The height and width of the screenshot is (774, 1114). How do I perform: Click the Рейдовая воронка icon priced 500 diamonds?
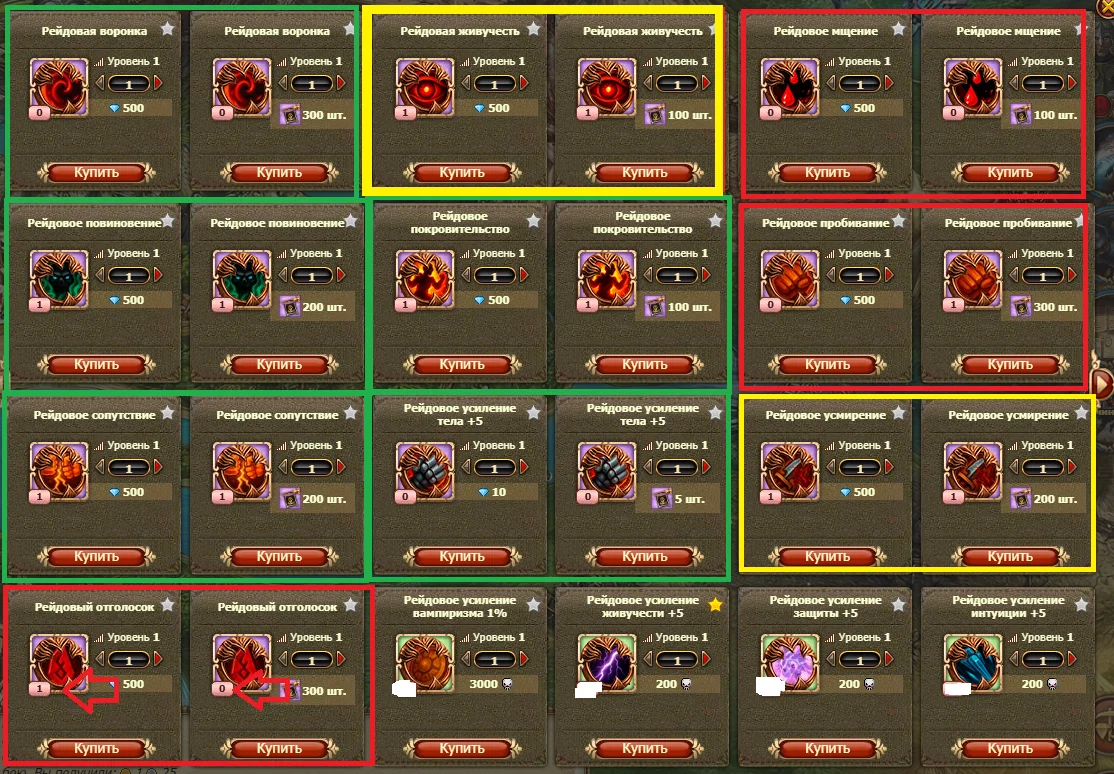pyautogui.click(x=59, y=87)
